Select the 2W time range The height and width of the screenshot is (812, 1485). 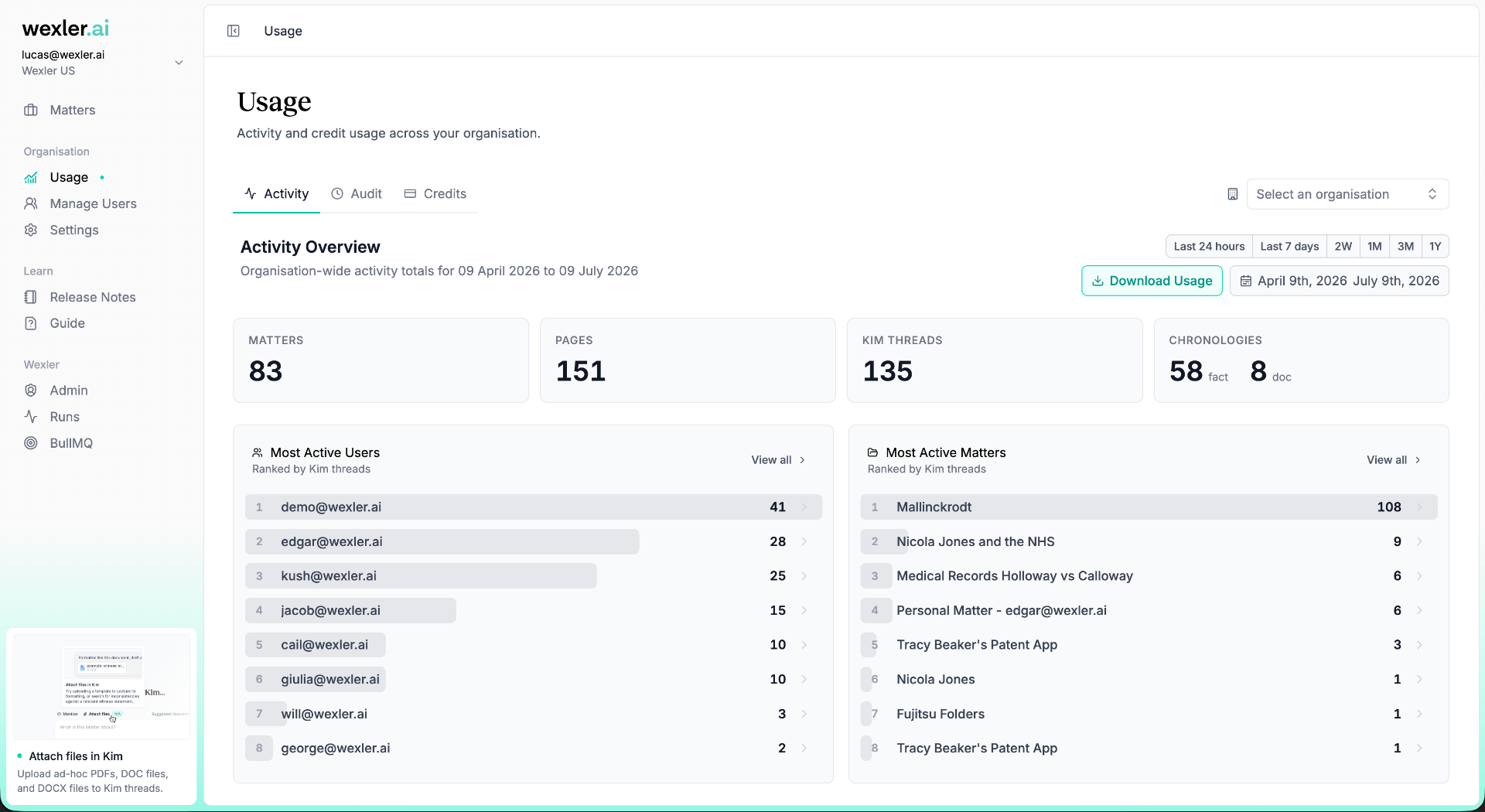1343,246
